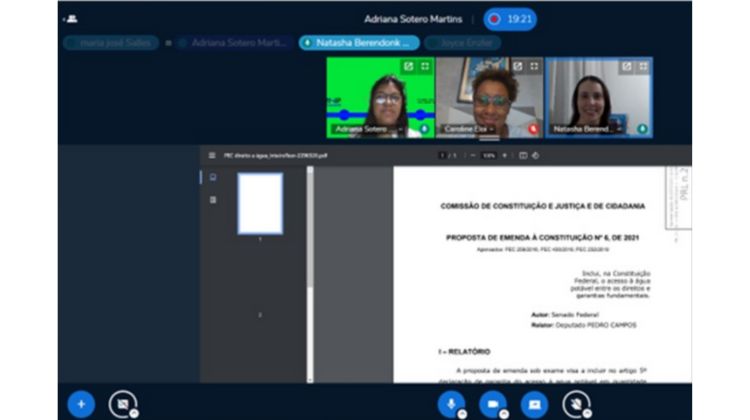Turn off the webcam camera button

coord(492,403)
